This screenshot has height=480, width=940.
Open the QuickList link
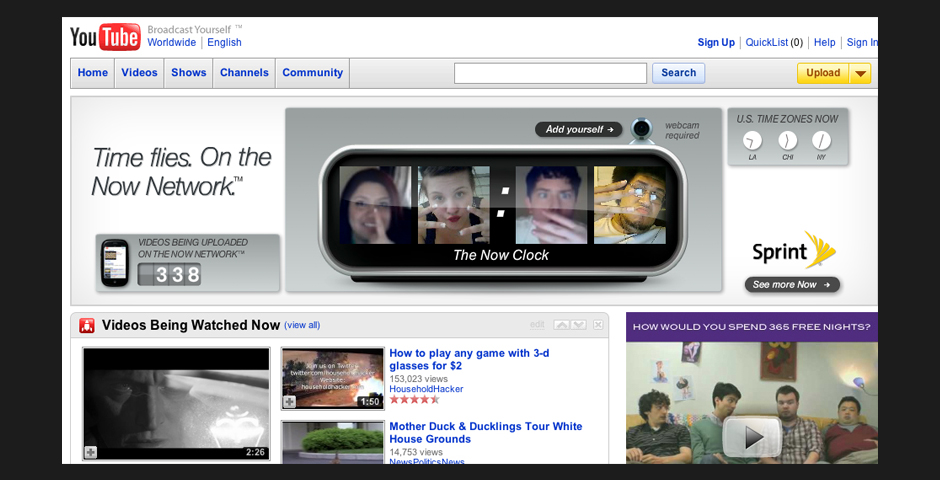pos(767,43)
